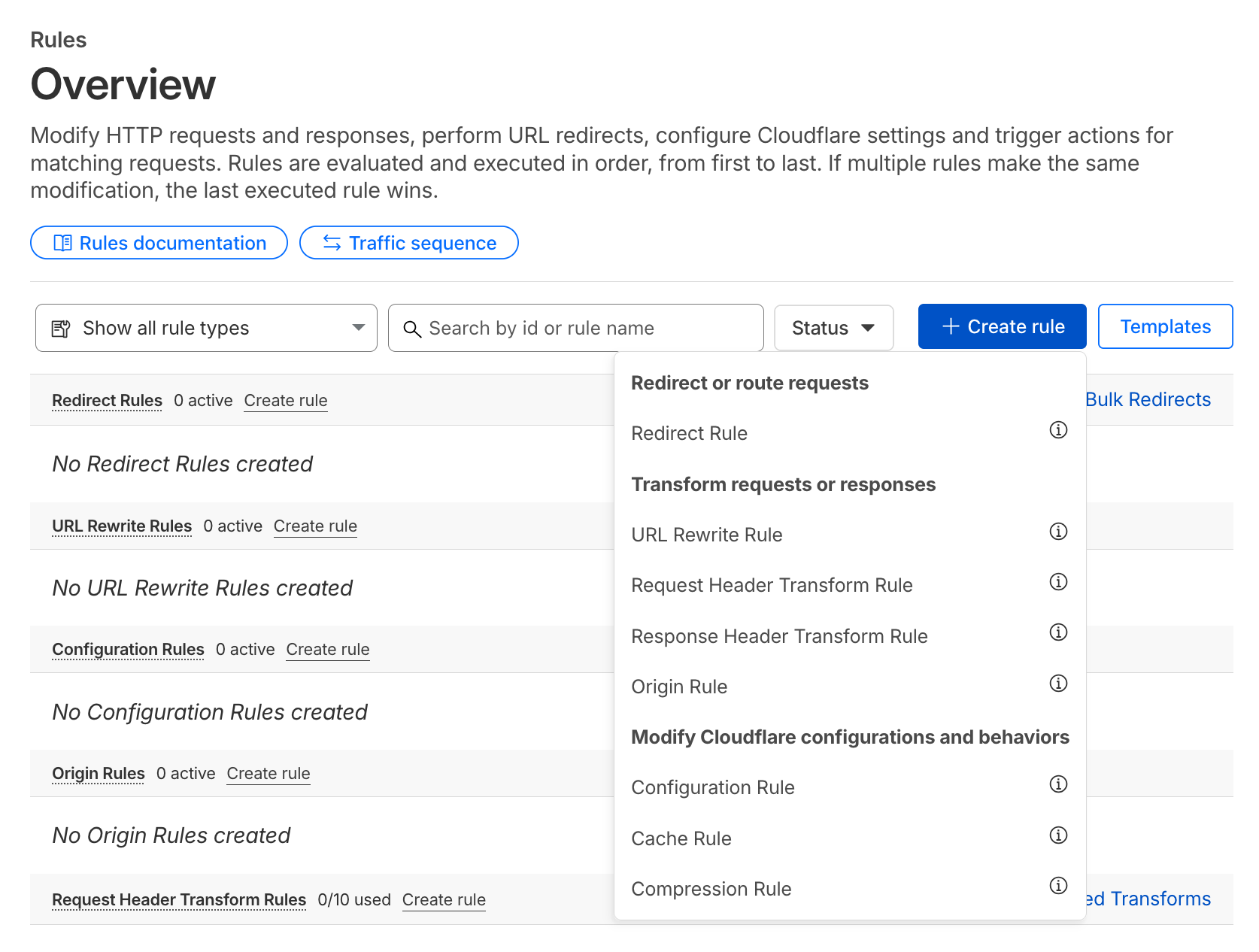Click the info icon next to Compression Rule
The height and width of the screenshot is (952, 1259).
point(1058,886)
